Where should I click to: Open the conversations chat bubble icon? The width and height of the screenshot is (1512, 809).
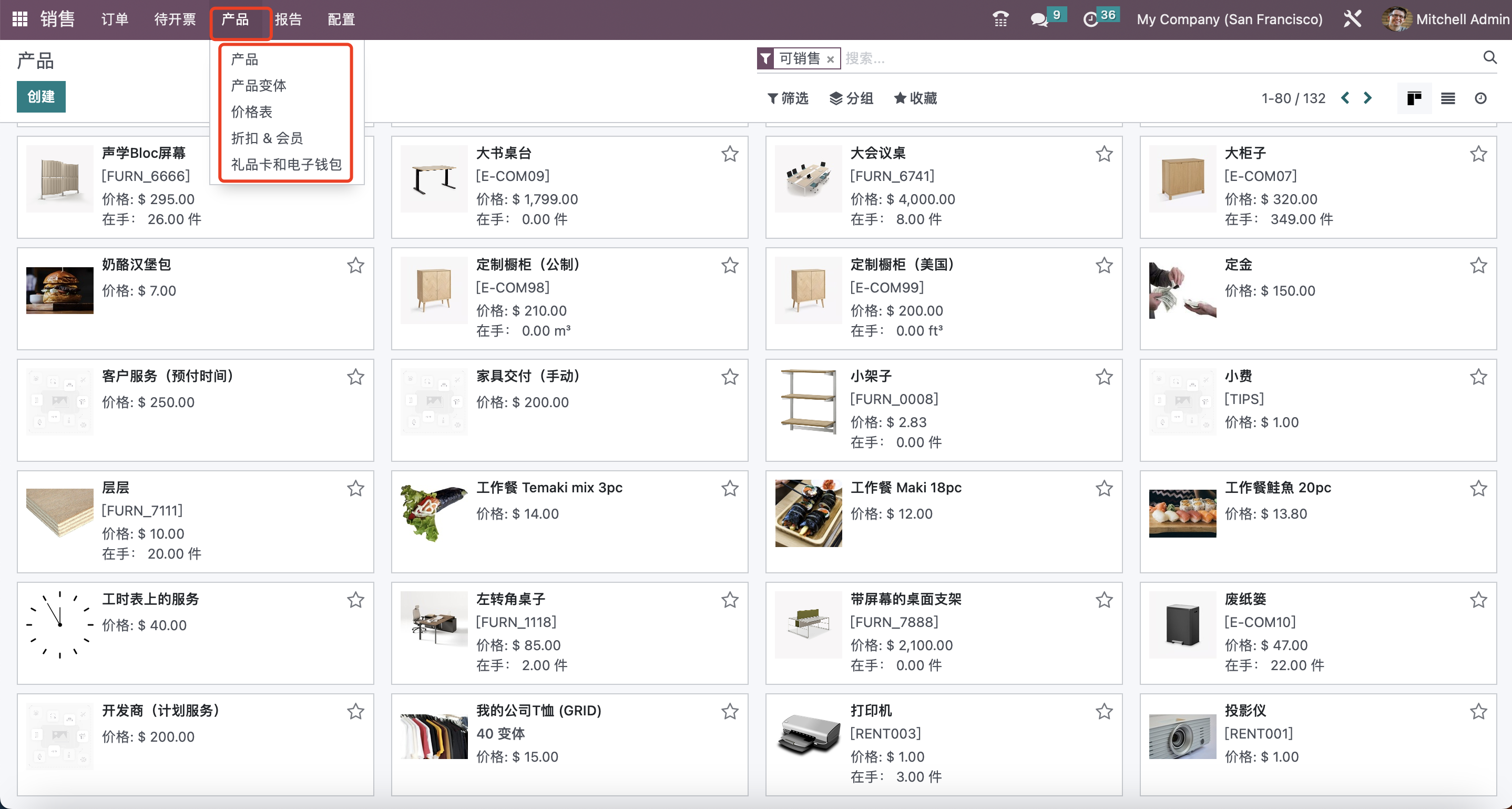point(1039,19)
